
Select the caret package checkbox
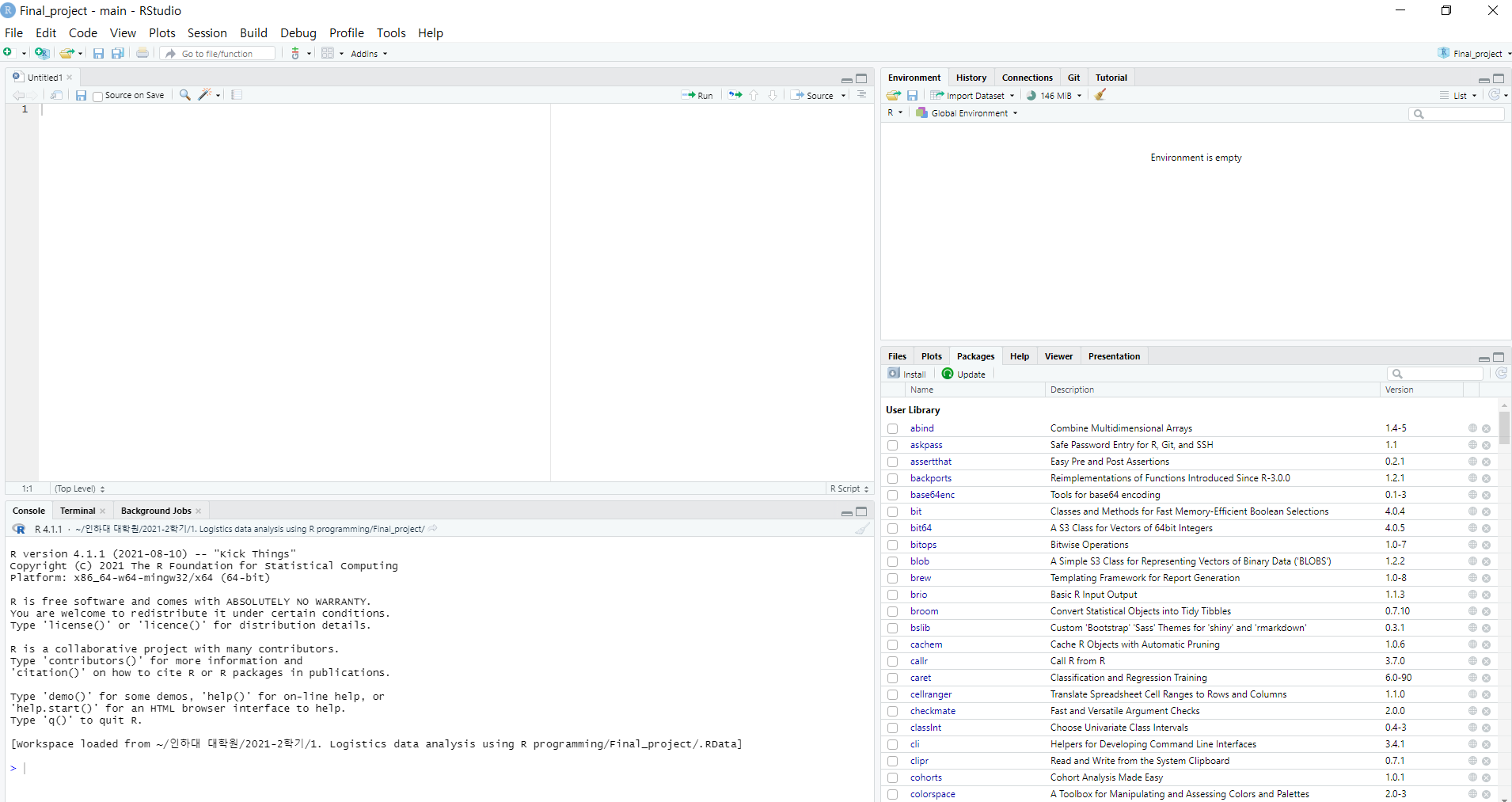click(x=893, y=678)
